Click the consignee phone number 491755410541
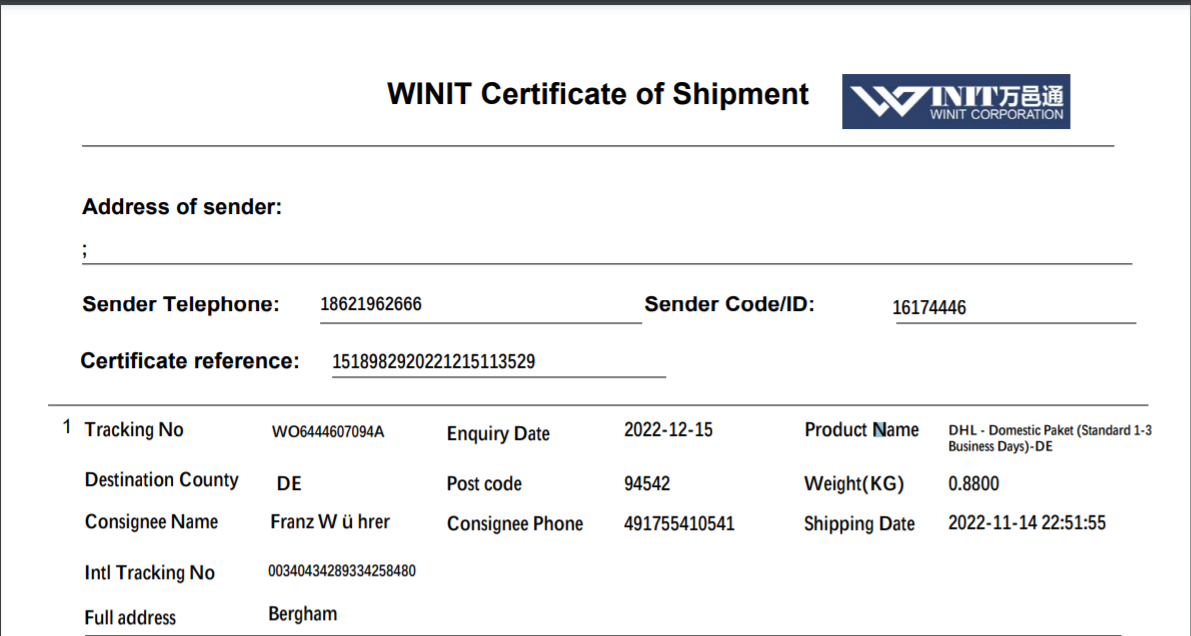This screenshot has height=636, width=1191. click(679, 523)
